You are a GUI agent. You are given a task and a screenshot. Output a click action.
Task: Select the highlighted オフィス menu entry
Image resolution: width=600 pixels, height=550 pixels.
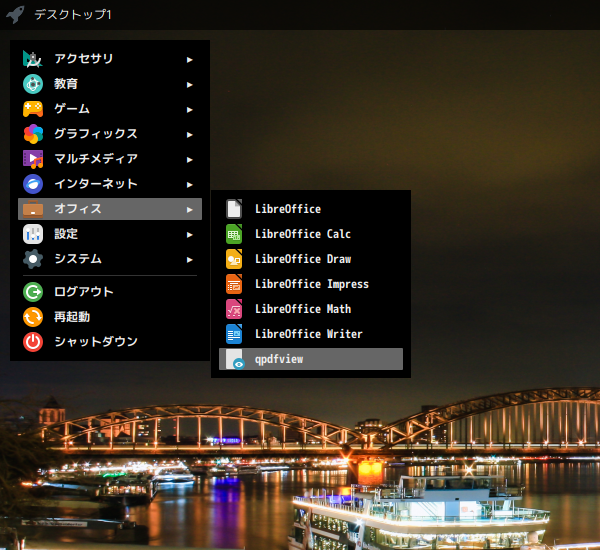(x=110, y=209)
